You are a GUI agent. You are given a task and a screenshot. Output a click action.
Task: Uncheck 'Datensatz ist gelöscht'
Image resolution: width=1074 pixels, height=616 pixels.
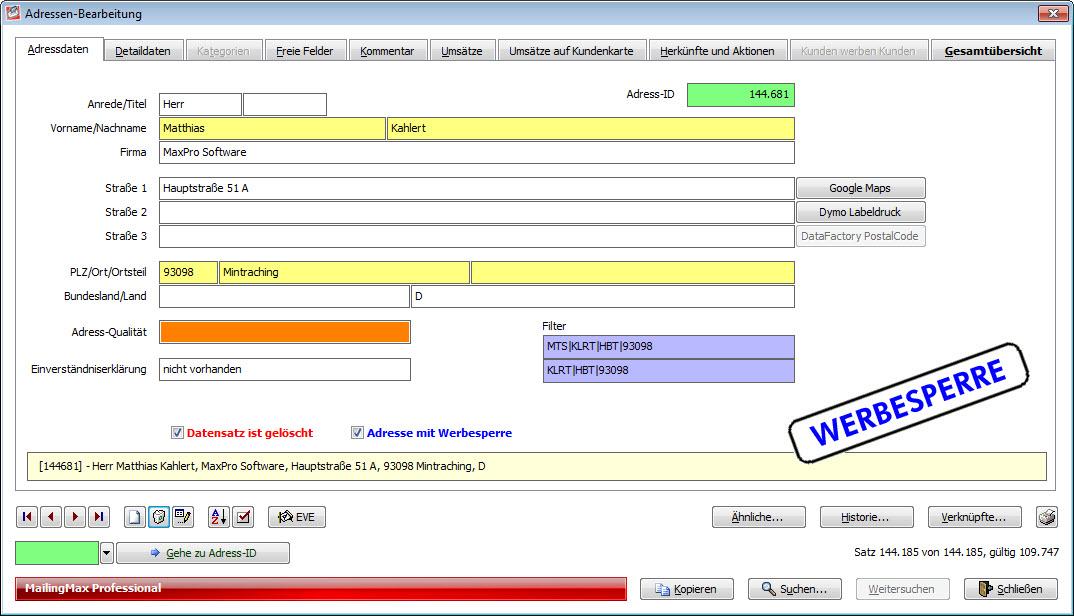[177, 432]
